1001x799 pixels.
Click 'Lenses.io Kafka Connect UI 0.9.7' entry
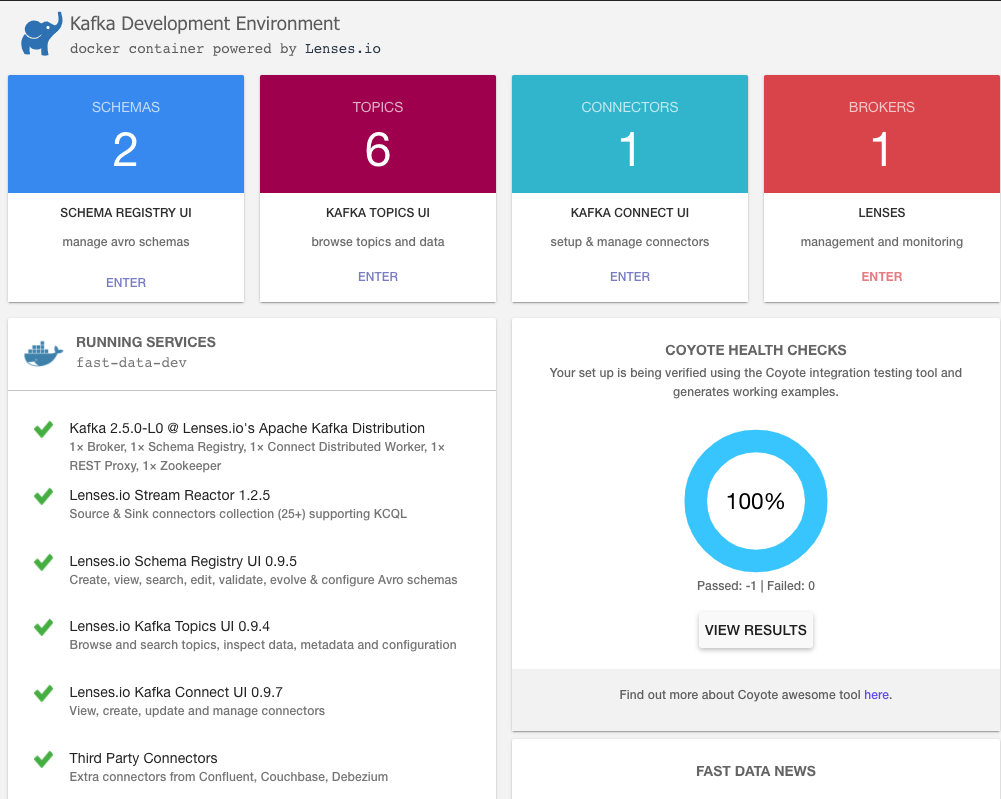click(176, 692)
